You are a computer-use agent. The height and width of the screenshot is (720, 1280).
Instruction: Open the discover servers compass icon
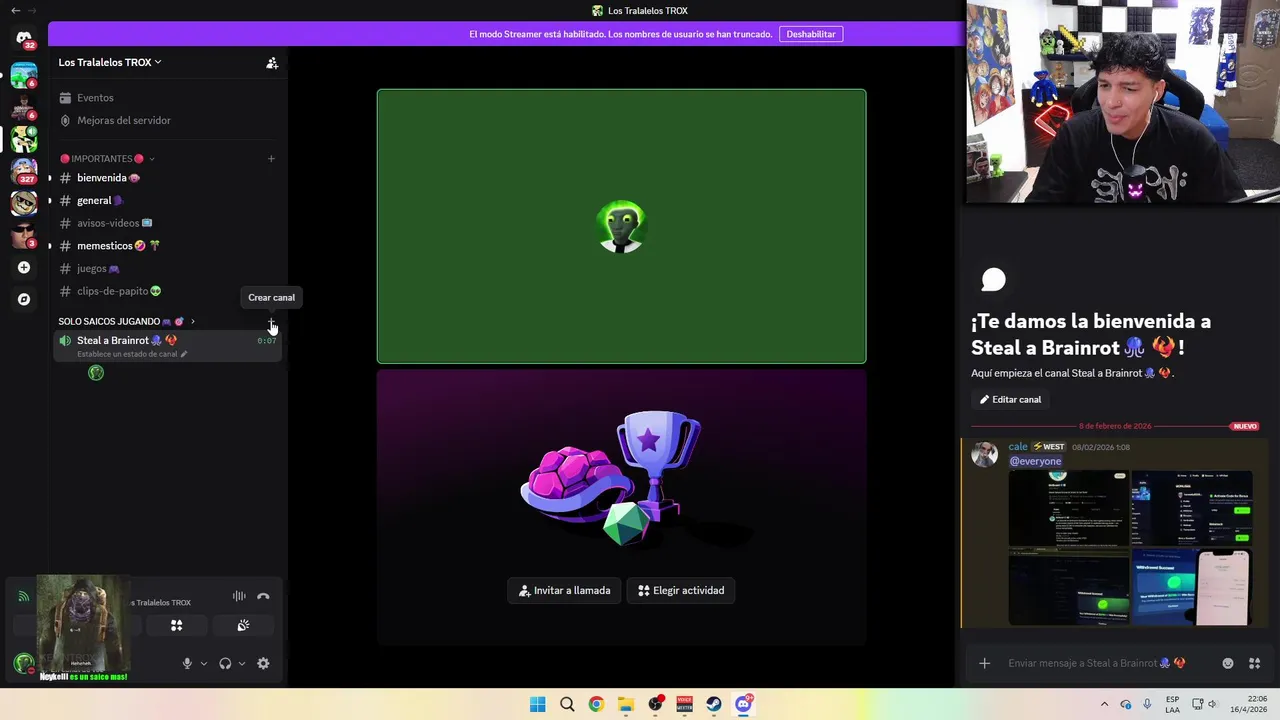[24, 299]
